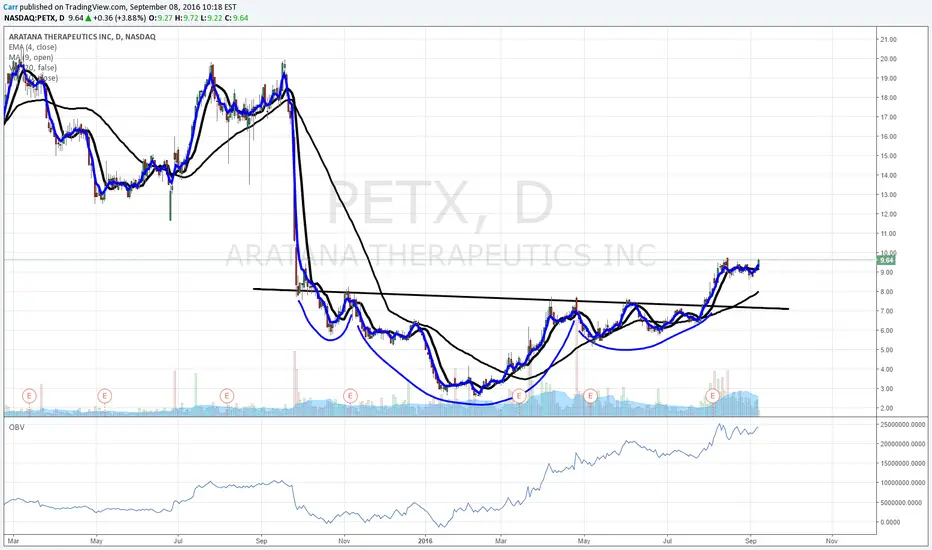Click the 21.00 price axis label

pyautogui.click(x=889, y=39)
